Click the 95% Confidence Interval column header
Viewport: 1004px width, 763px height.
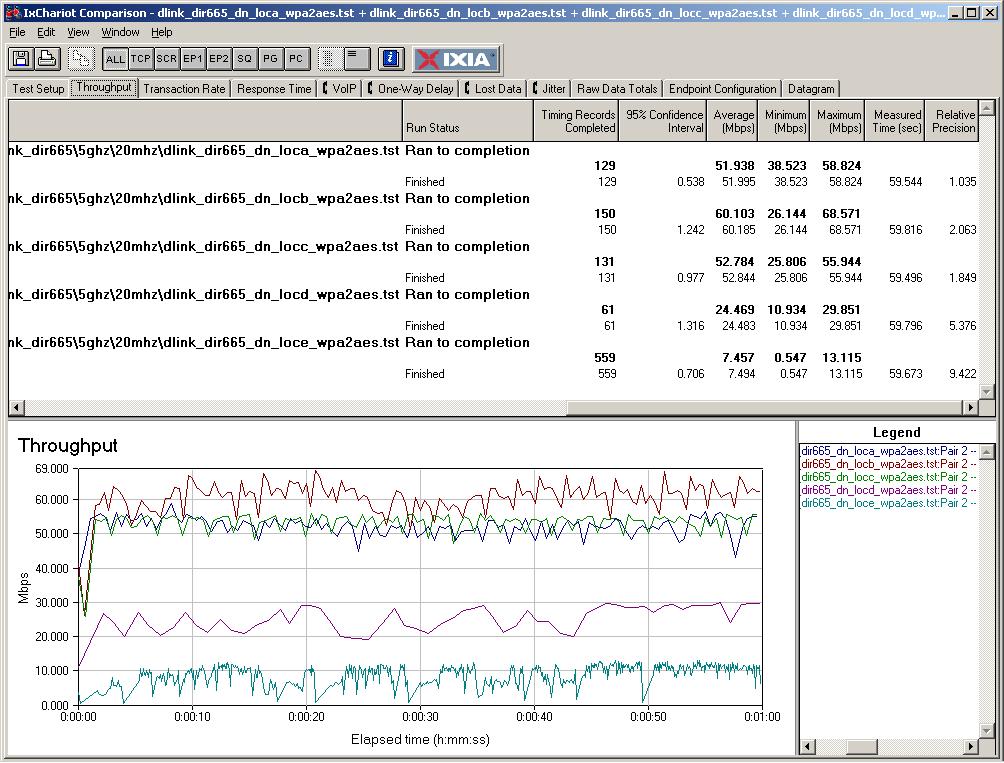663,120
